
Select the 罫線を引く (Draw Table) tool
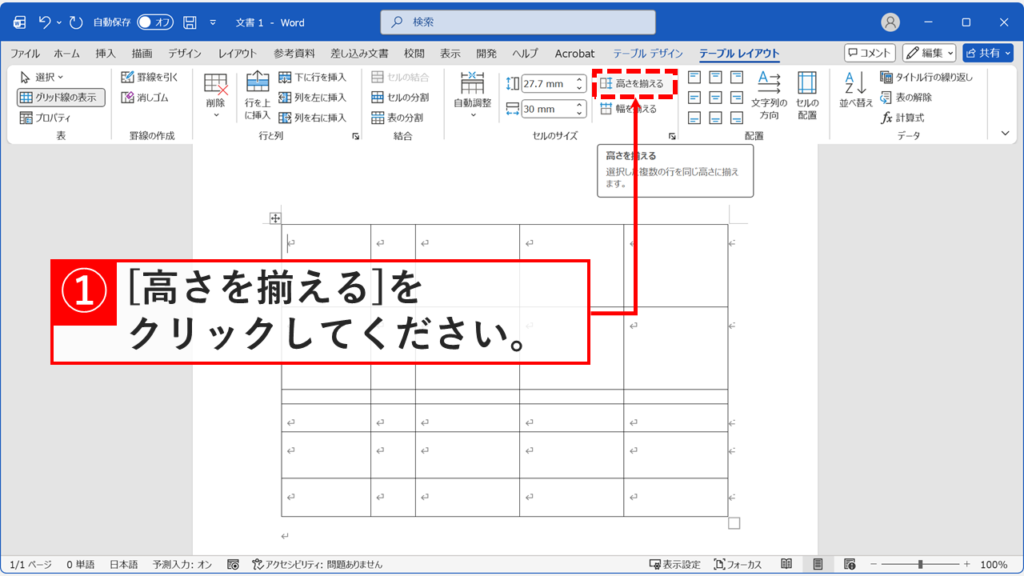click(147, 75)
